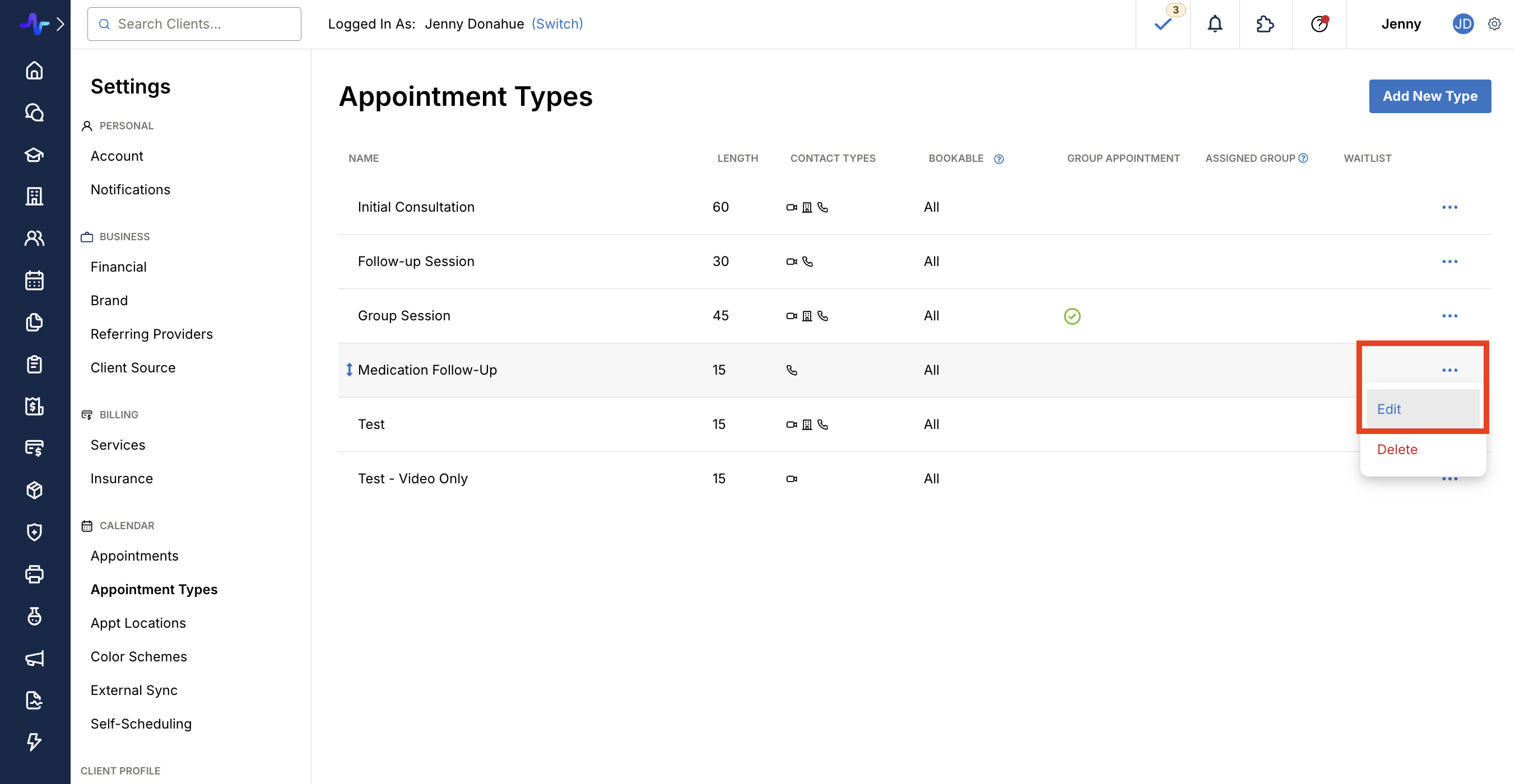Viewport: 1515px width, 784px height.
Task: Click the notifications bell icon
Action: coord(1215,24)
